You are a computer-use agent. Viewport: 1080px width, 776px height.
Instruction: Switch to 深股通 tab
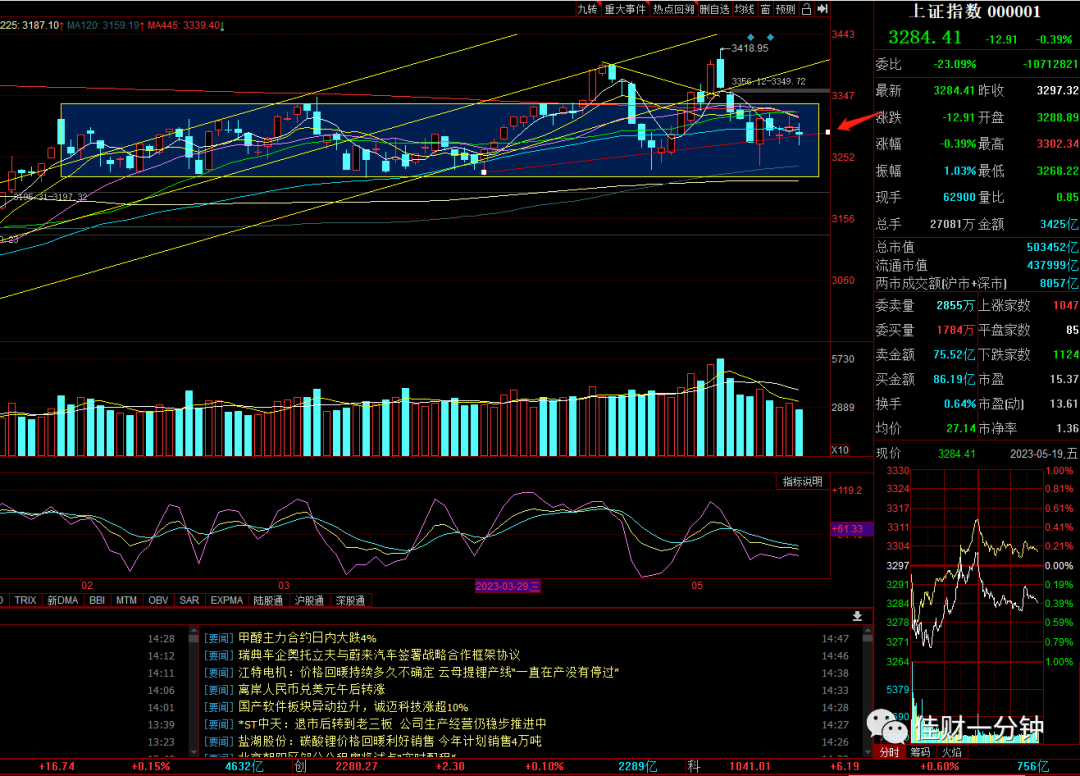point(351,600)
